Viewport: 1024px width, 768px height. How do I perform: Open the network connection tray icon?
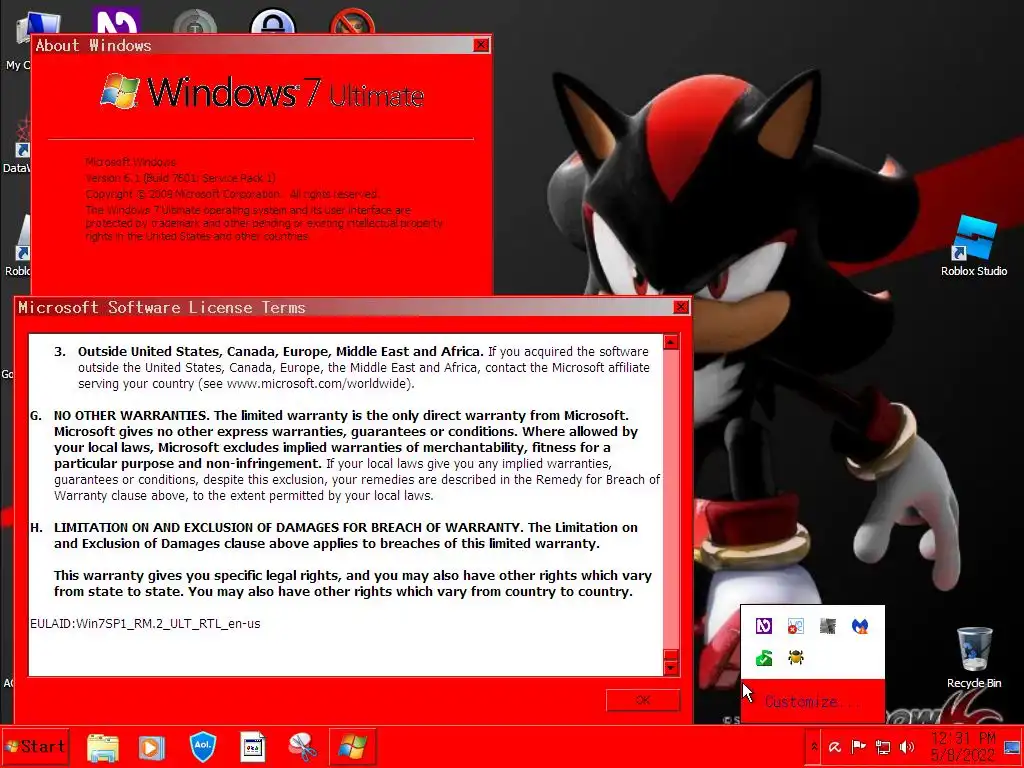882,747
